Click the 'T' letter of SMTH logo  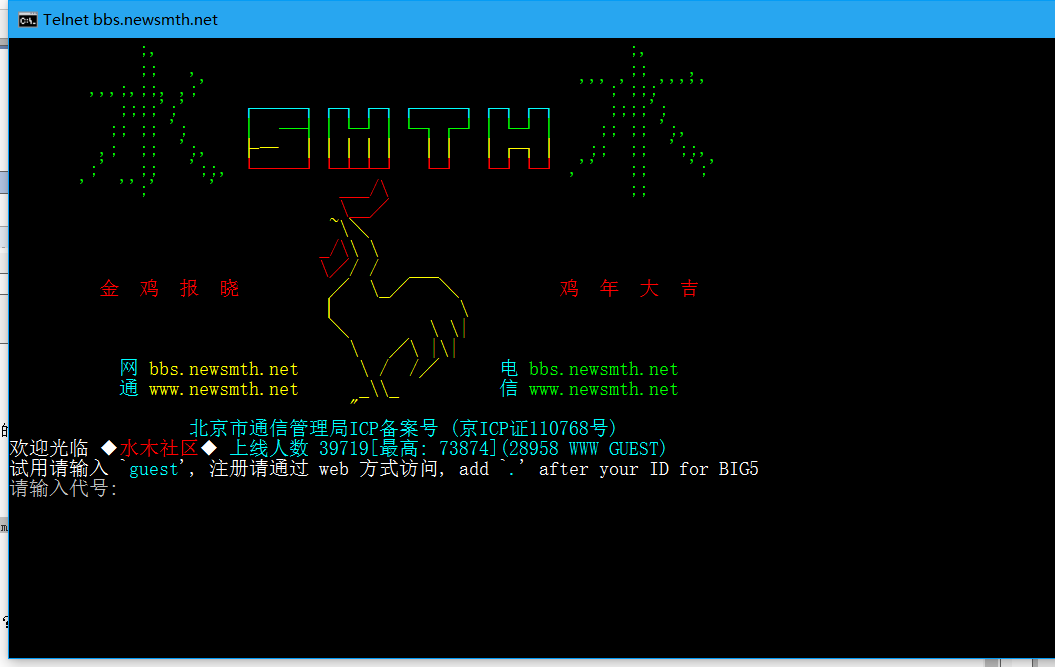coord(439,138)
